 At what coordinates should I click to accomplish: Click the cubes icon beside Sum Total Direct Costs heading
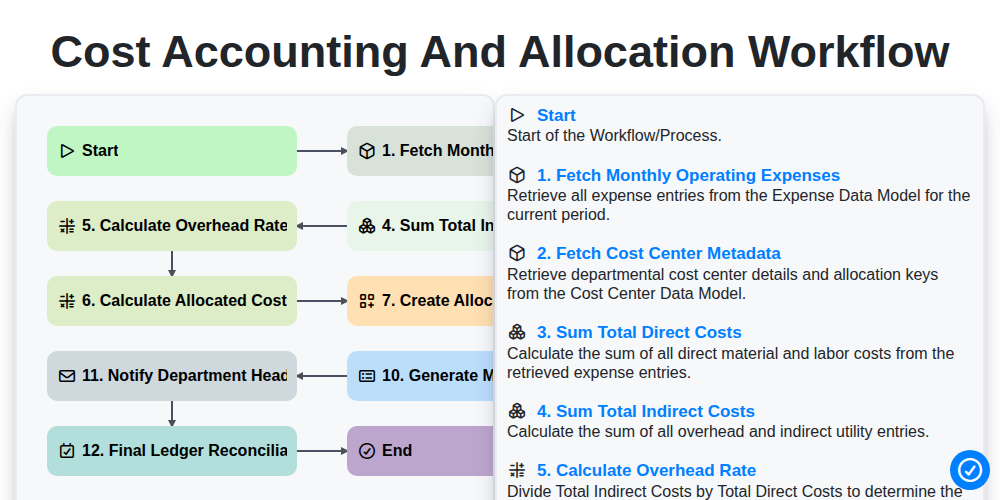click(517, 332)
